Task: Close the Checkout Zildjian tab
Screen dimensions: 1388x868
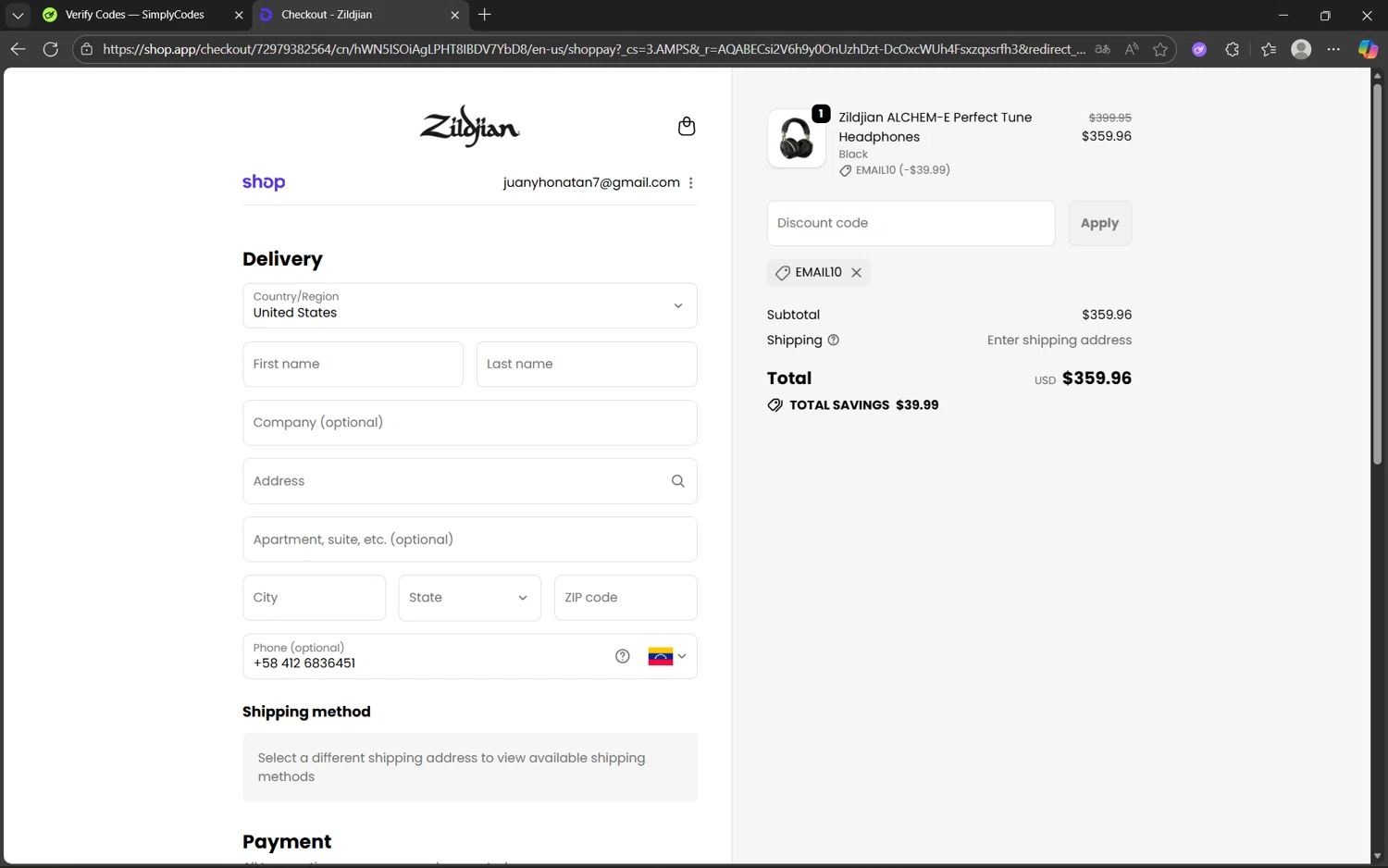Action: pos(454,15)
